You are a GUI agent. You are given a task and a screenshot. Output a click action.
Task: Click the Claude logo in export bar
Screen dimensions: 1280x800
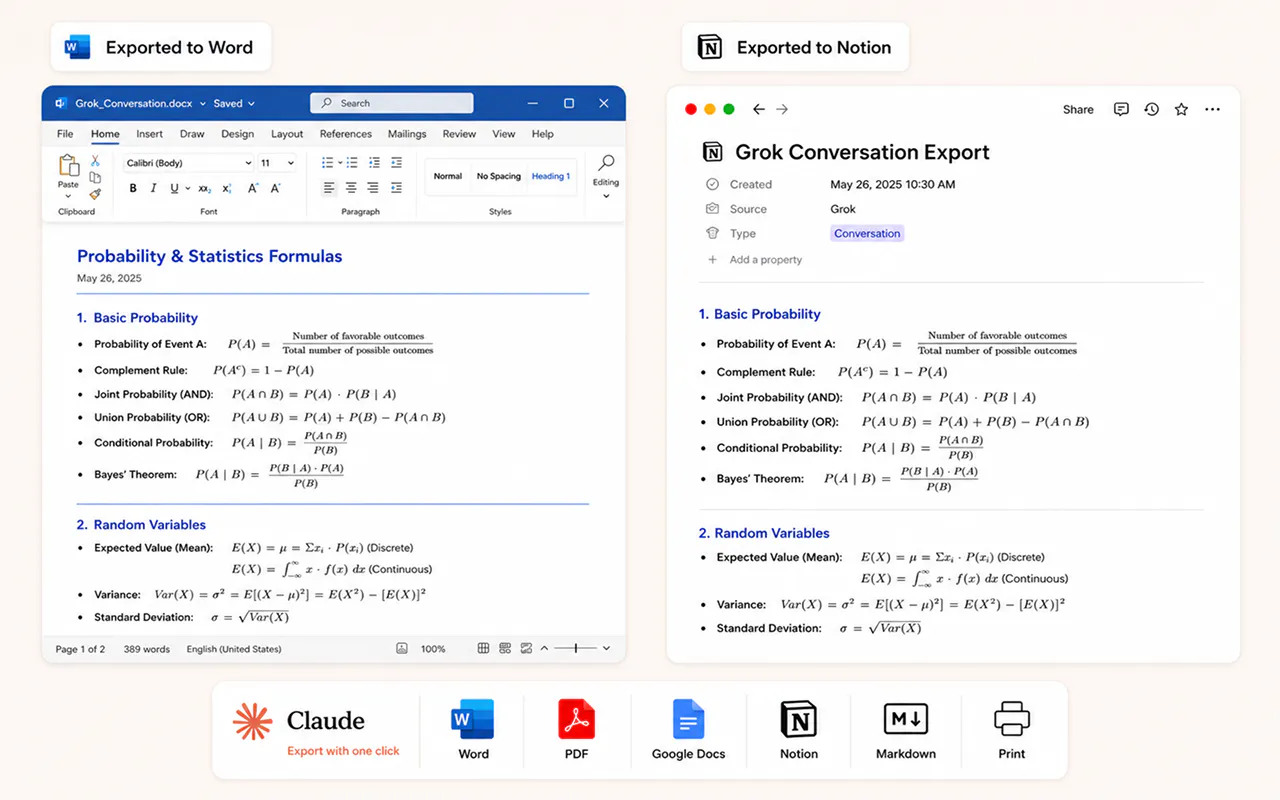(252, 720)
